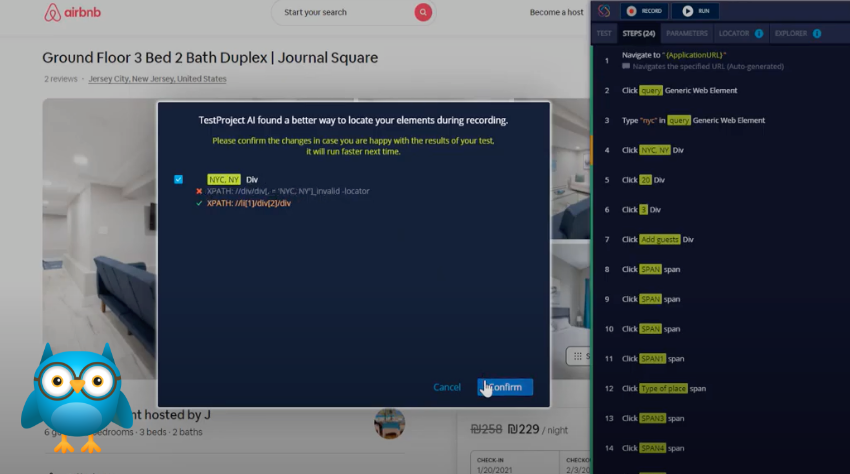Switch to the Steps (24) tab

(x=638, y=34)
